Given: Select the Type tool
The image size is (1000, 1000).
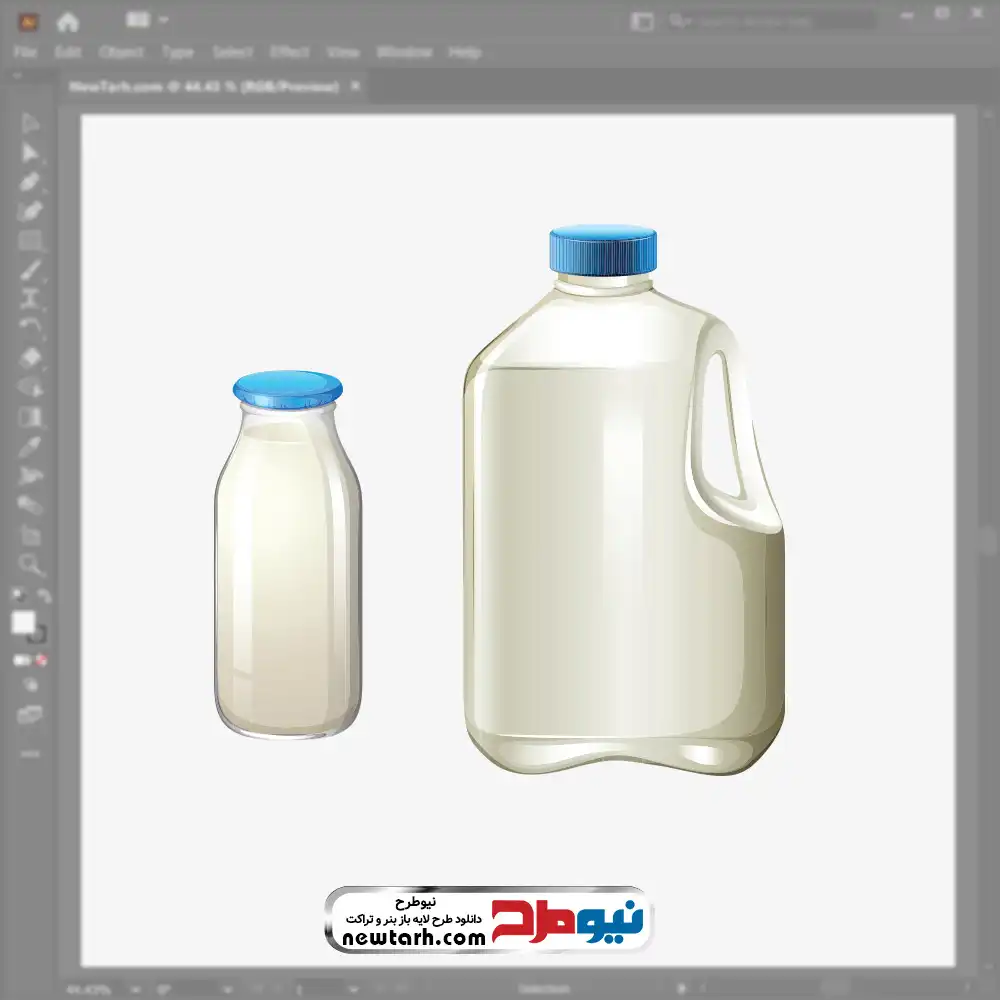Looking at the screenshot, I should pyautogui.click(x=30, y=298).
